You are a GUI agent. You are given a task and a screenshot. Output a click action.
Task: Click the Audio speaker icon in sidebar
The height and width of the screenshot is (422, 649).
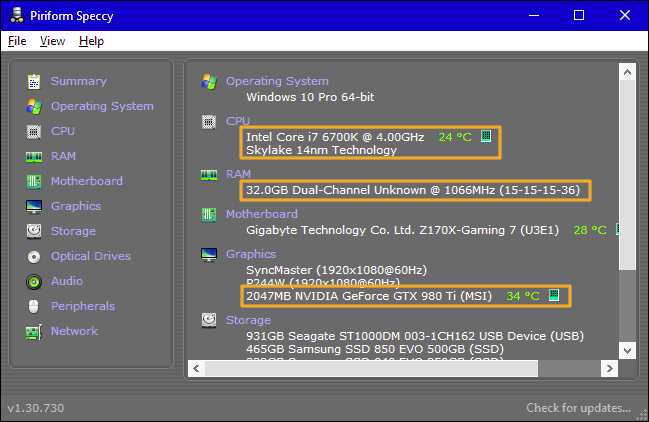coord(34,282)
